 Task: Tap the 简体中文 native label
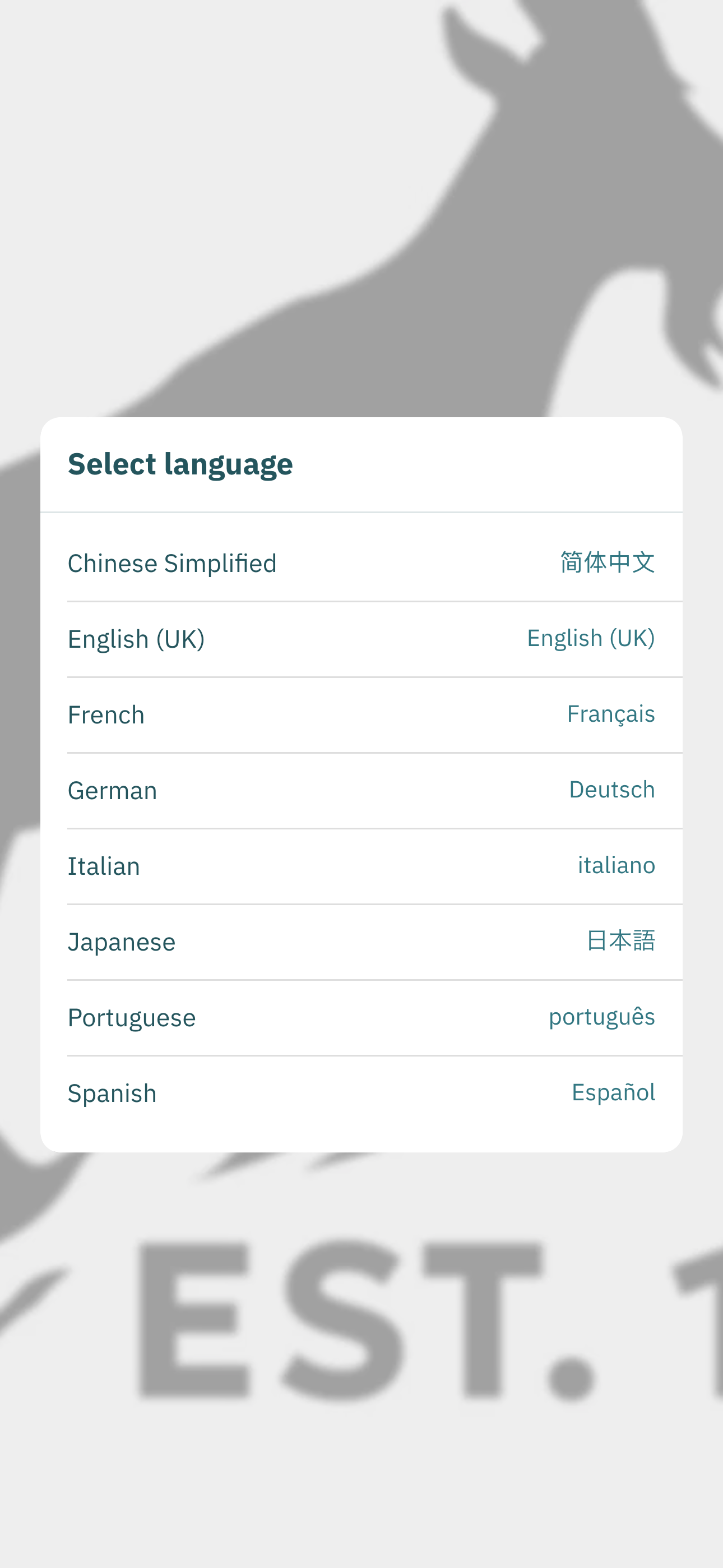point(608,562)
